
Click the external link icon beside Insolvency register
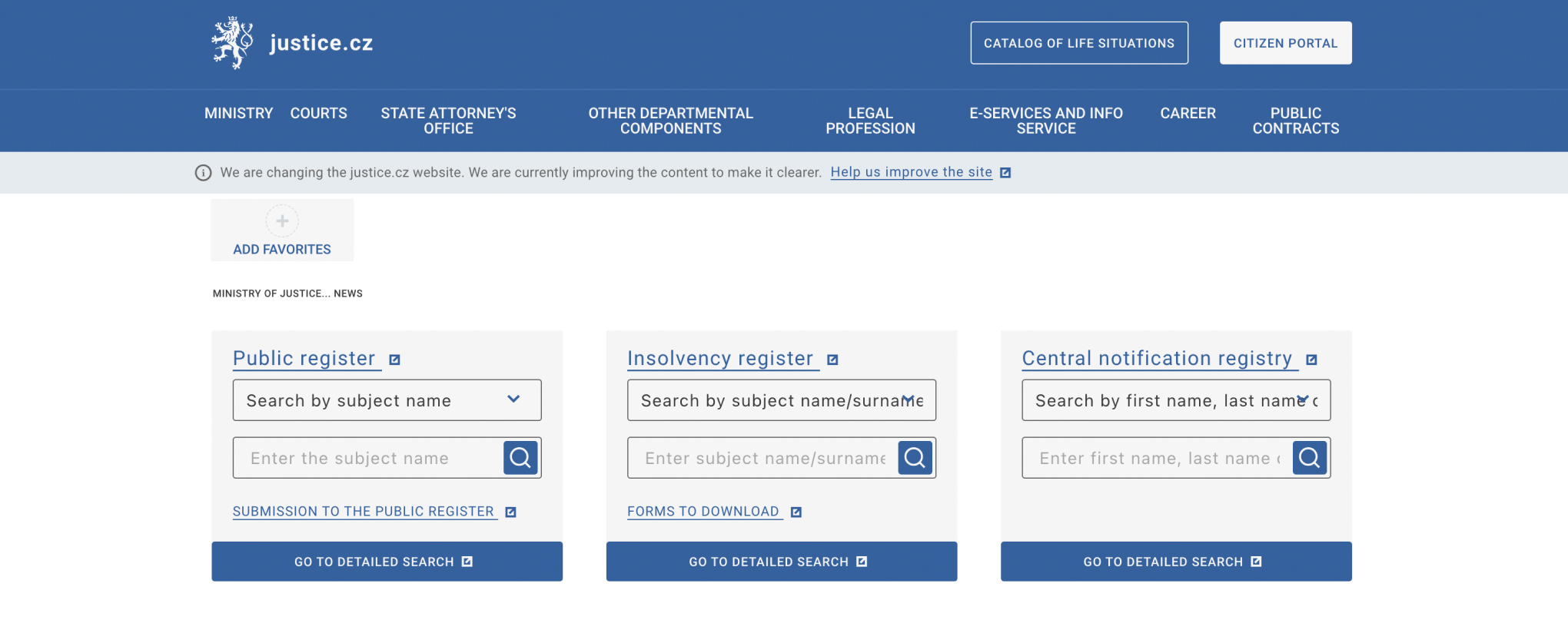[832, 360]
